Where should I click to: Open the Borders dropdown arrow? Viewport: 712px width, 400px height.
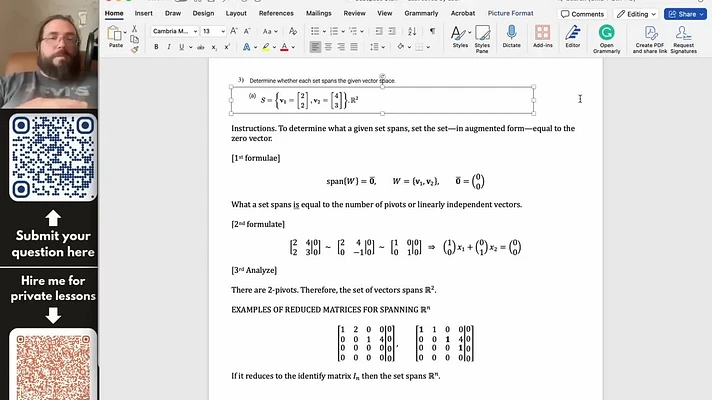click(x=428, y=47)
